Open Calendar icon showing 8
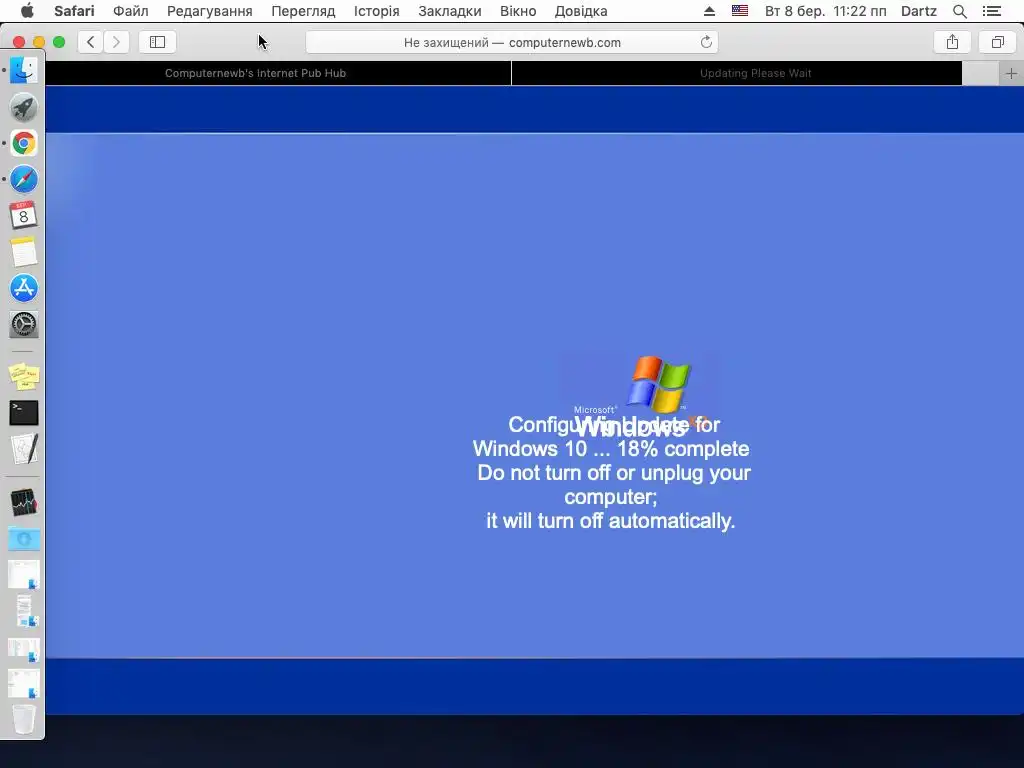 click(24, 215)
